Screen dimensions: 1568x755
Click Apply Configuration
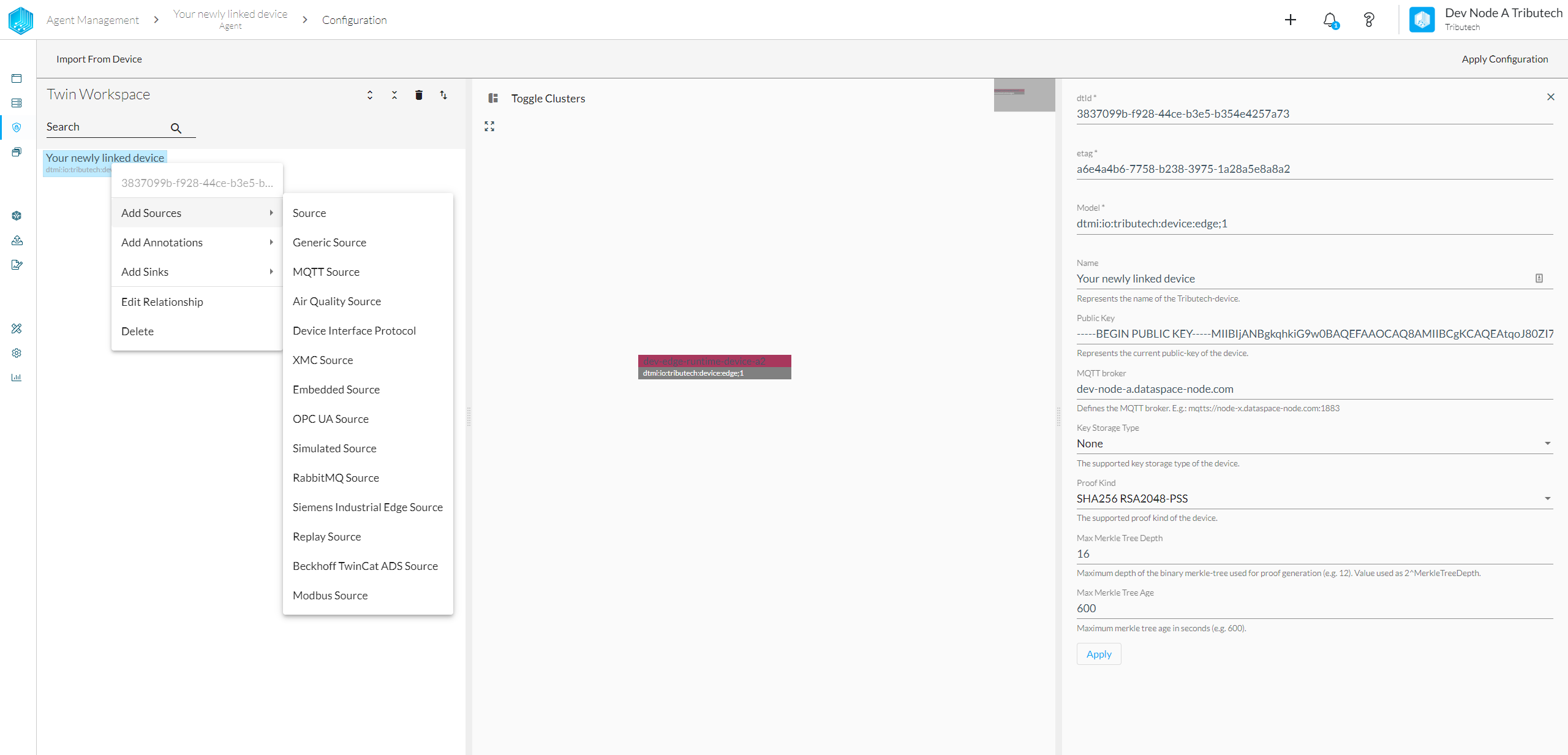pyautogui.click(x=1505, y=59)
